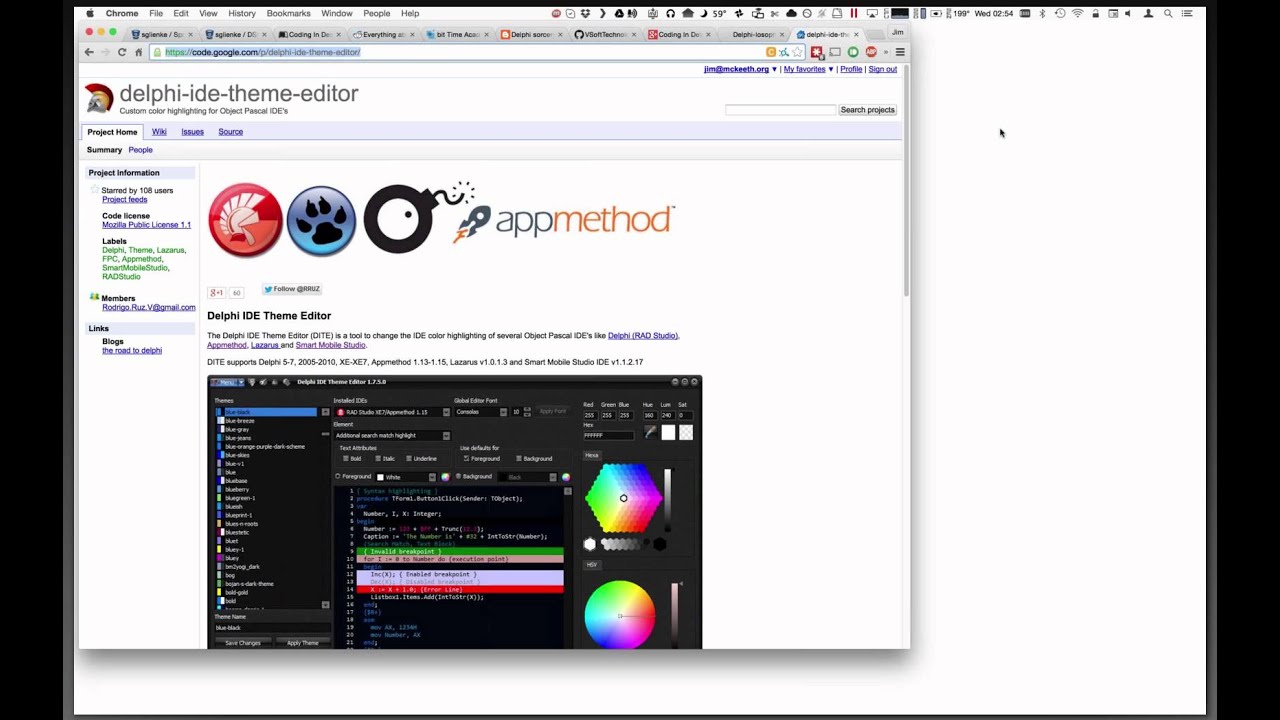Click the Chrome forward arrow
The width and height of the screenshot is (1280, 720).
[x=105, y=52]
